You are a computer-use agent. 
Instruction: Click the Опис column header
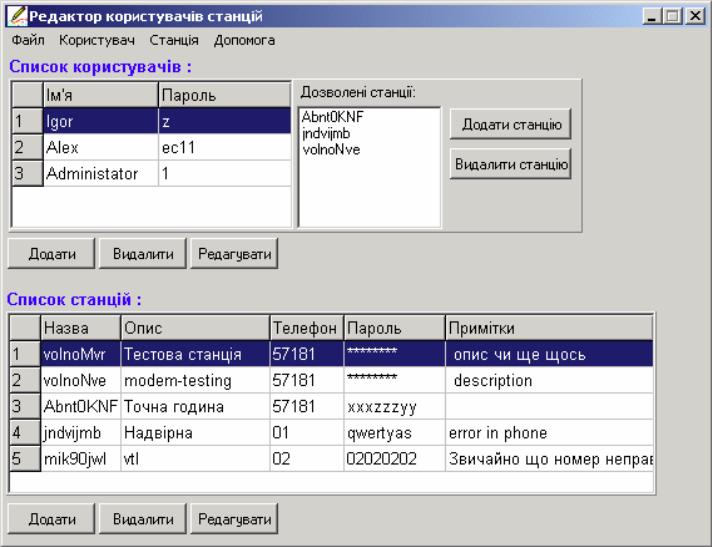click(x=195, y=328)
